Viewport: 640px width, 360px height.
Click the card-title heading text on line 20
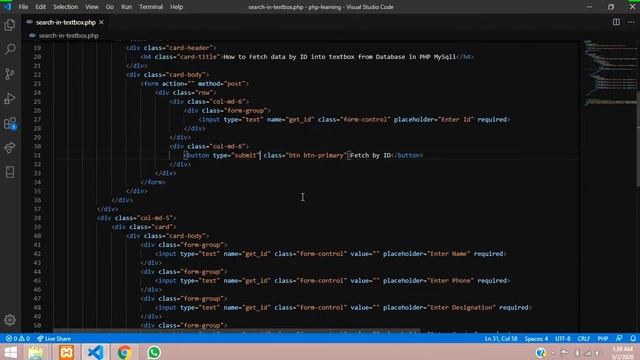(x=339, y=57)
